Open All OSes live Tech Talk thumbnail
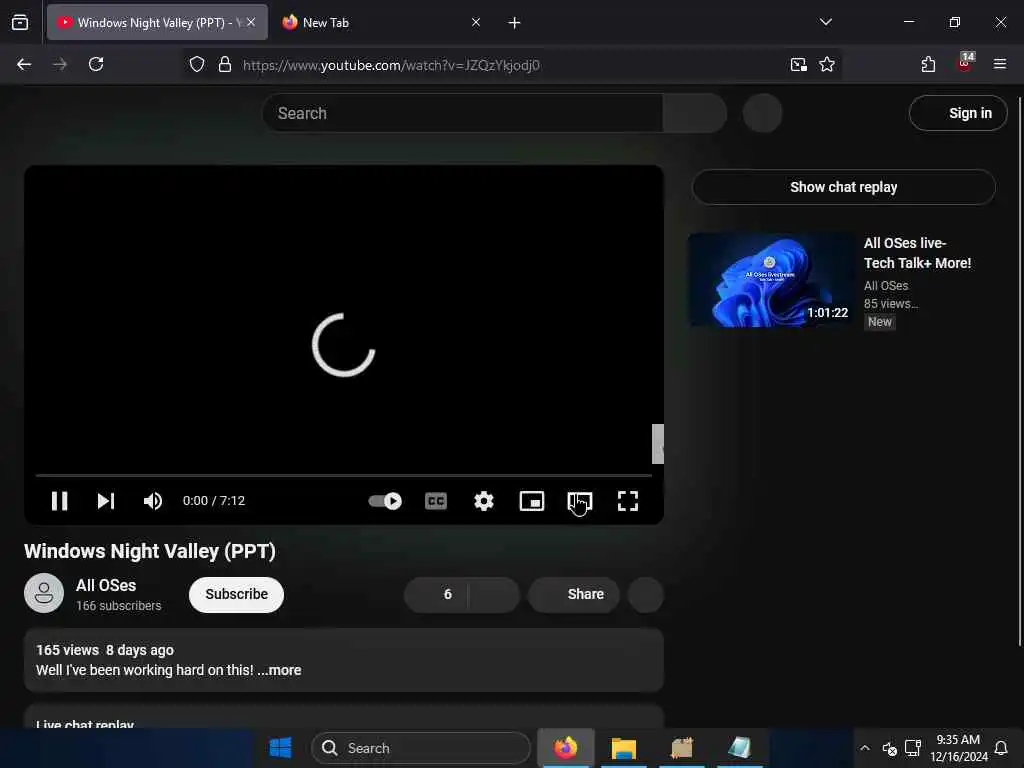The height and width of the screenshot is (768, 1024). [x=771, y=280]
